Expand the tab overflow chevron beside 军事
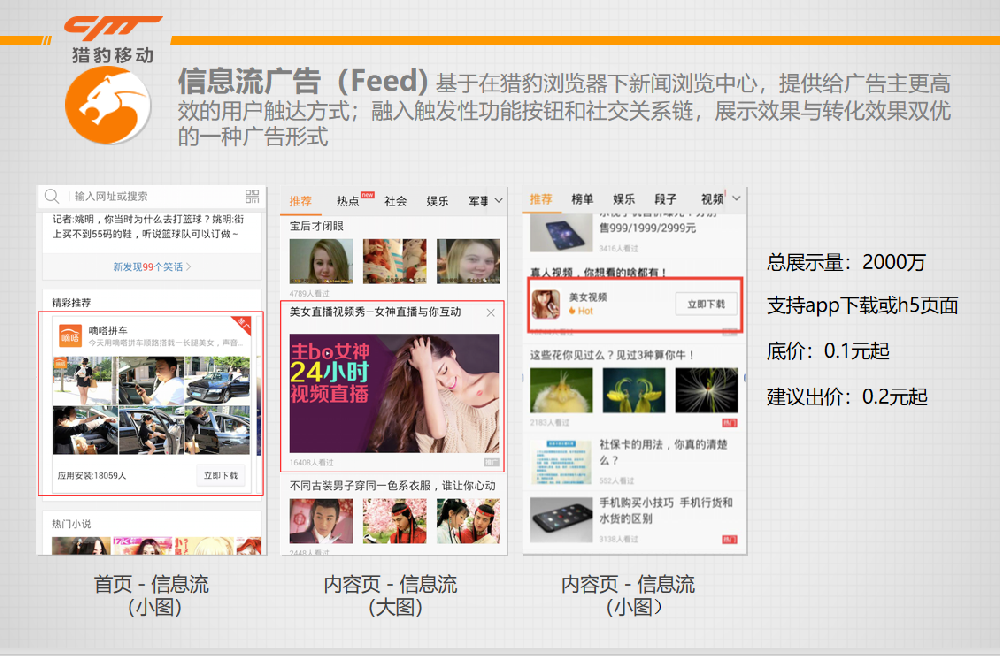1000x656 pixels. pyautogui.click(x=499, y=201)
